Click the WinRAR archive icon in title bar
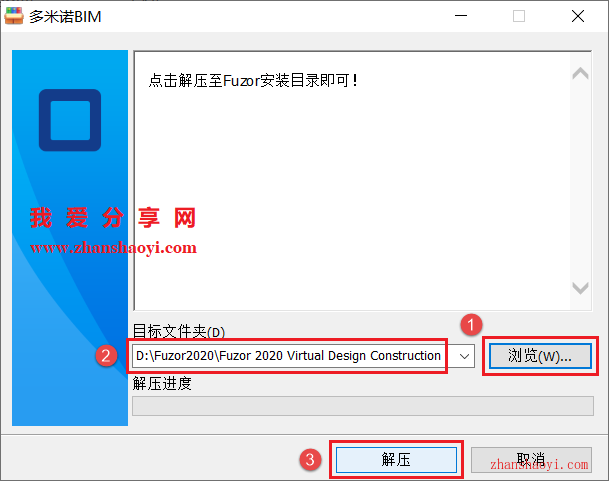Image resolution: width=609 pixels, height=481 pixels. point(14,16)
